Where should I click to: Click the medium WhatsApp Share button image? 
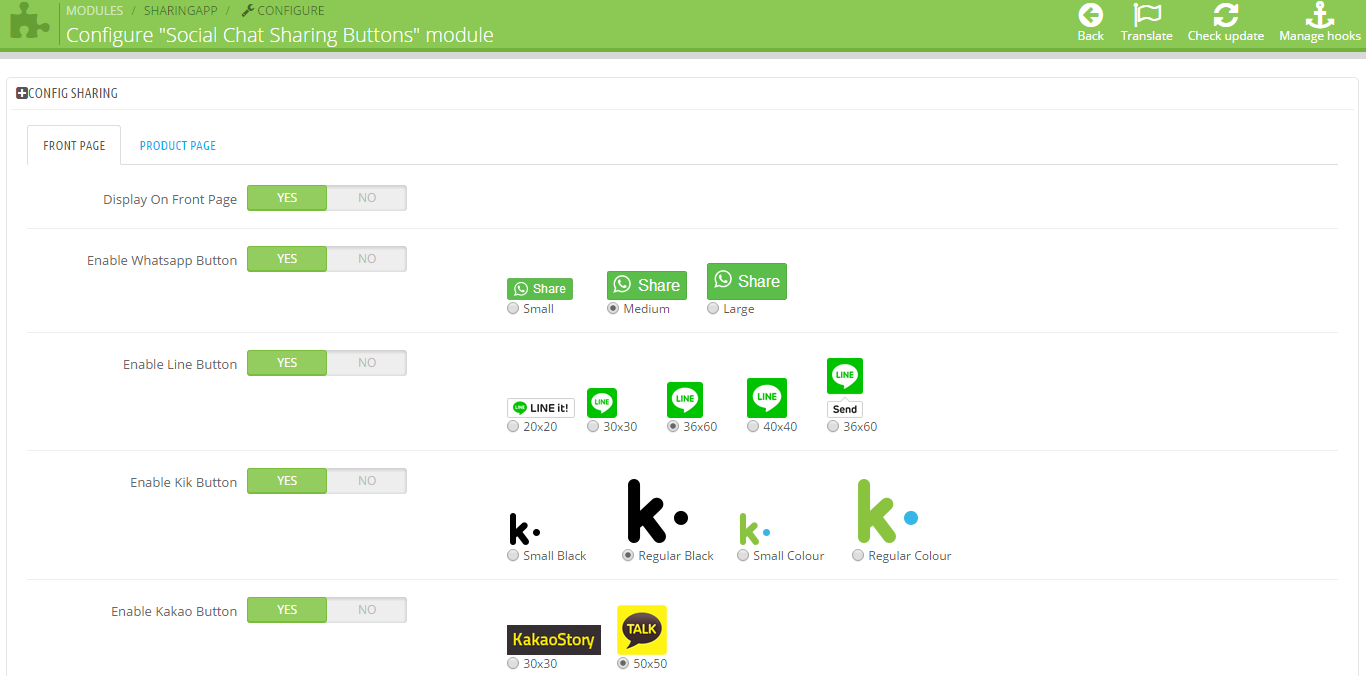(x=647, y=285)
